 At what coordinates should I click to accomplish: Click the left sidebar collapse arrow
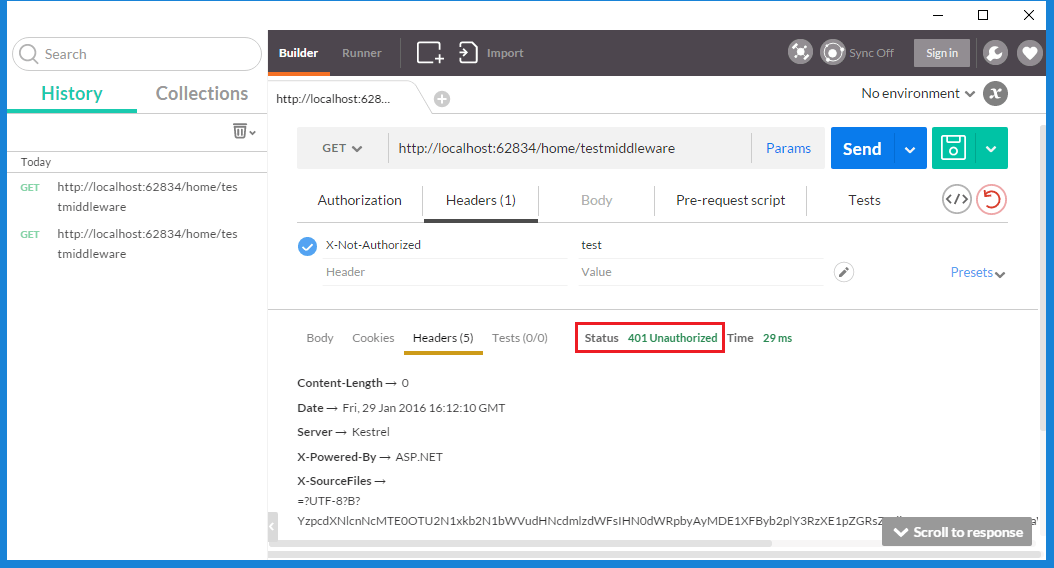pos(272,526)
